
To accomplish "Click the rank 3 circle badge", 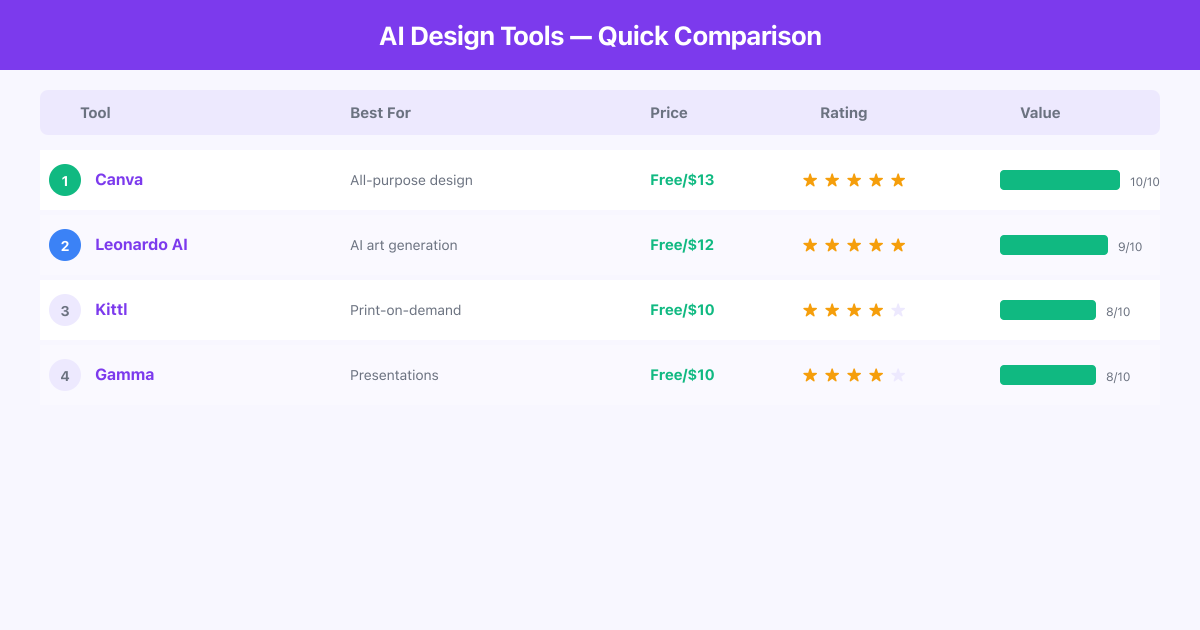I will coord(65,310).
